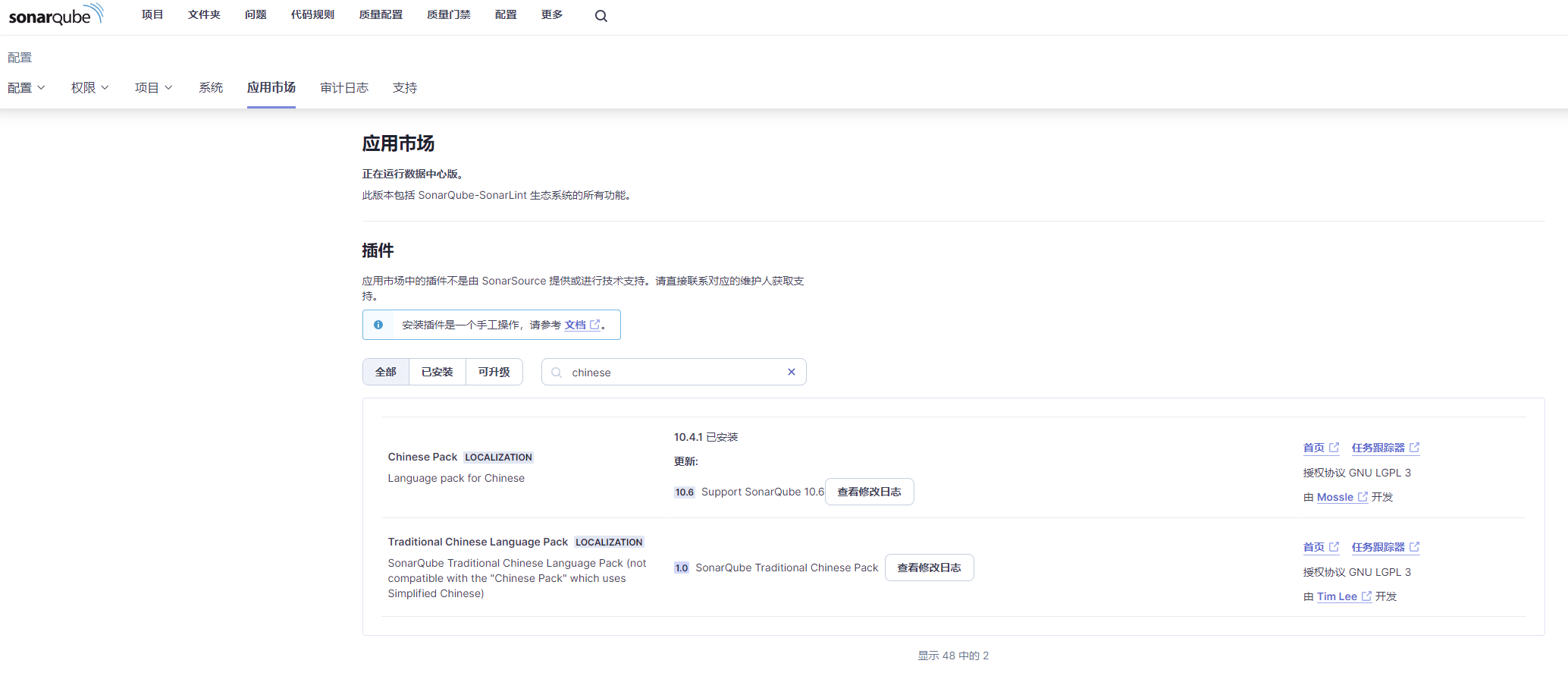This screenshot has height=695, width=1568.
Task: Expand the 配置 submenu dropdown
Action: pyautogui.click(x=27, y=88)
